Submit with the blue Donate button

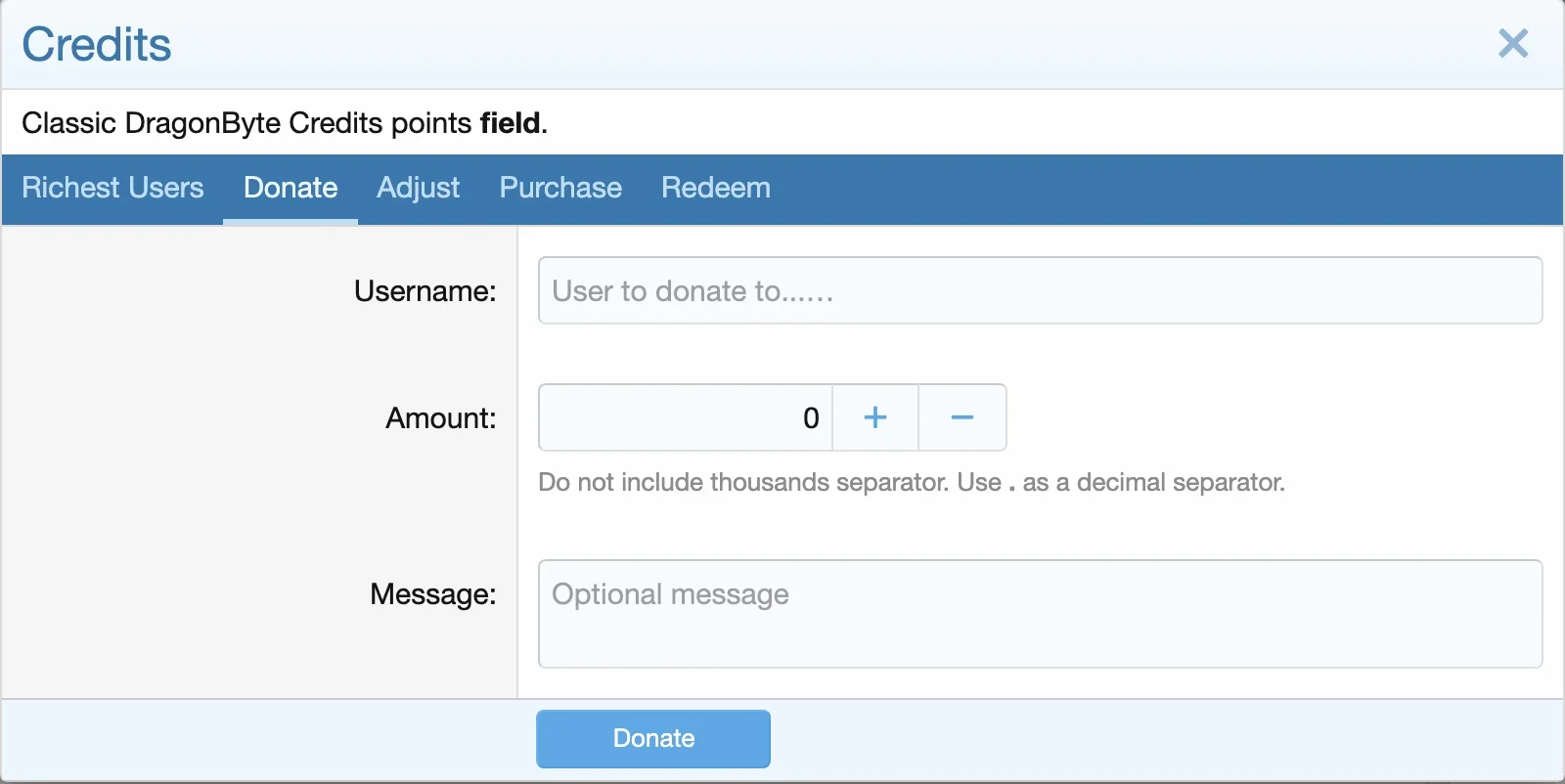click(653, 739)
